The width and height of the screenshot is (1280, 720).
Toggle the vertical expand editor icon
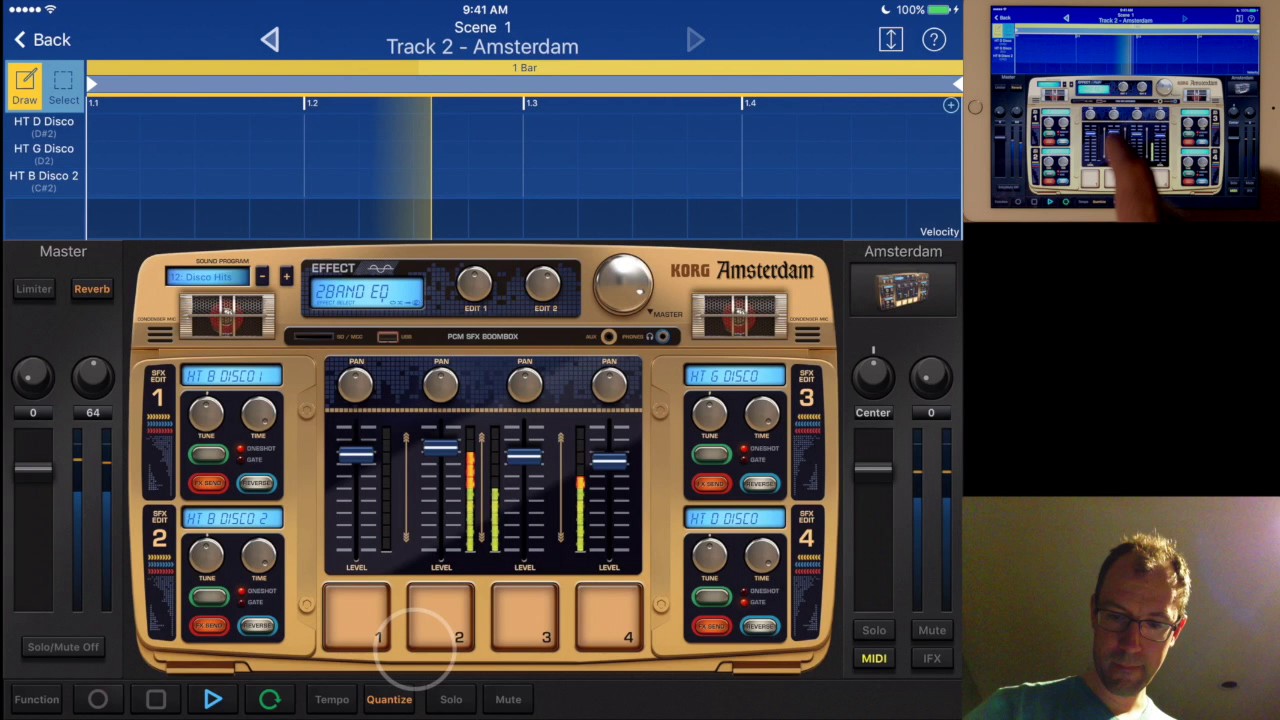[x=891, y=39]
